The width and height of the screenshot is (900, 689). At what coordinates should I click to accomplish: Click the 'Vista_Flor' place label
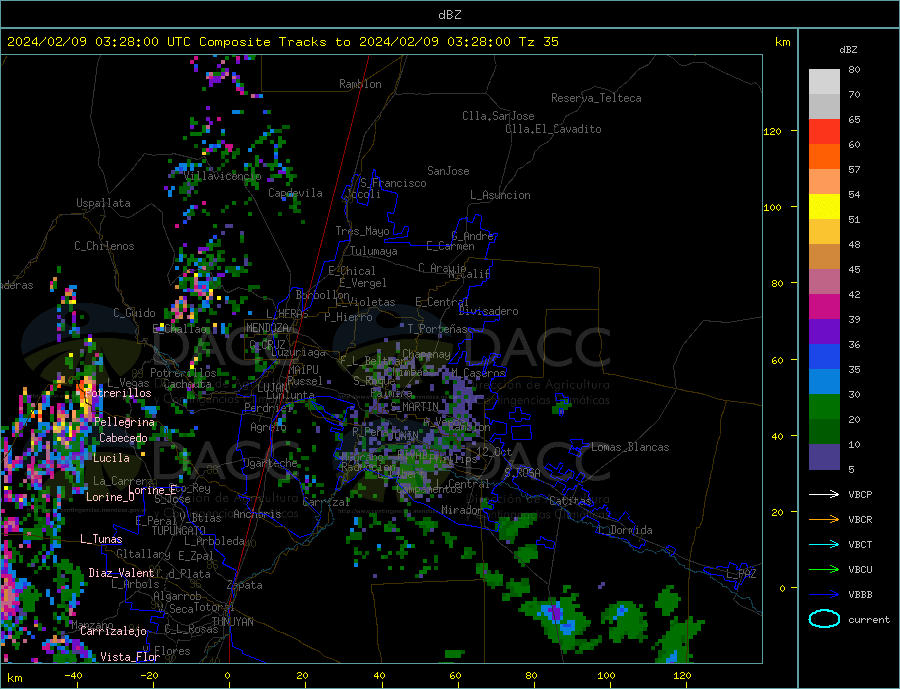(x=130, y=657)
